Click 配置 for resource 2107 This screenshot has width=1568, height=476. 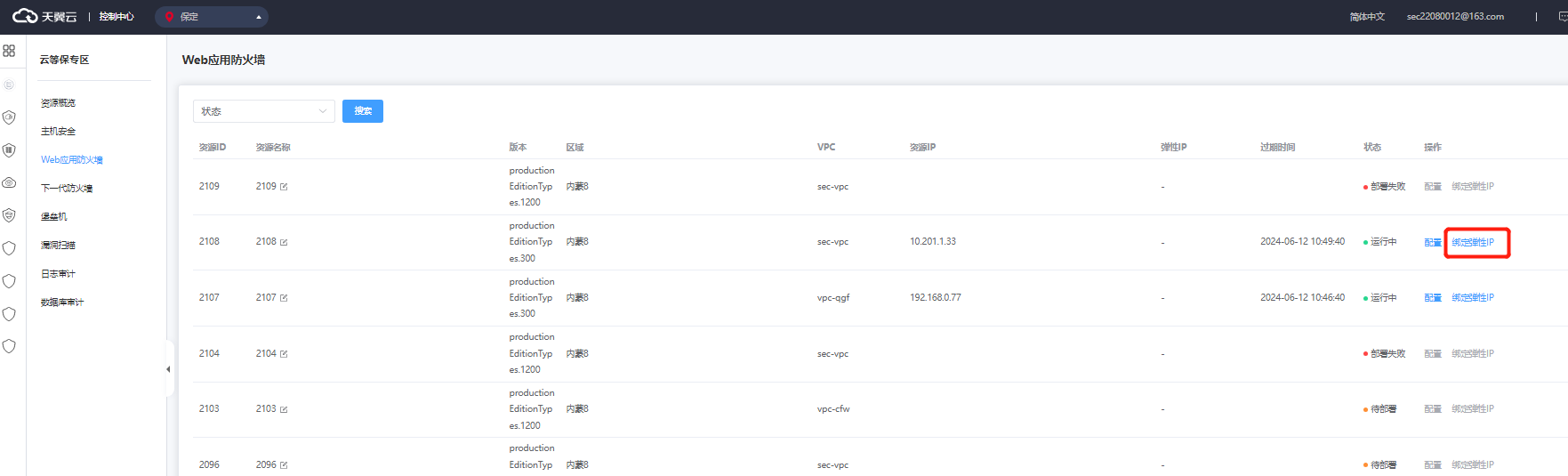pos(1432,298)
